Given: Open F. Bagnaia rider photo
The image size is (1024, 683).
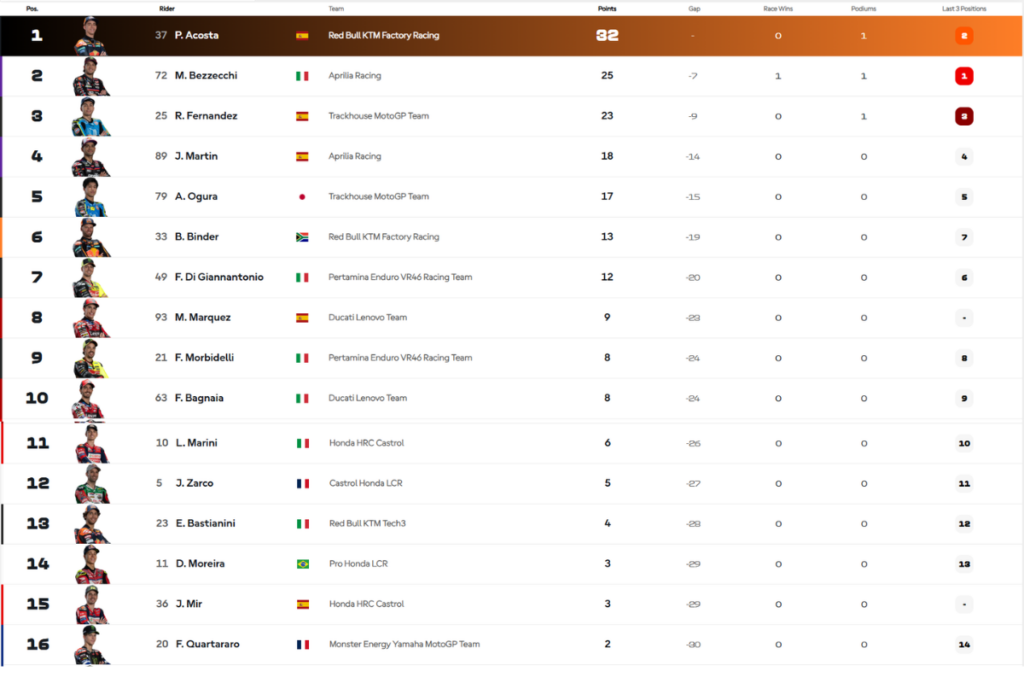Looking at the screenshot, I should tap(90, 399).
